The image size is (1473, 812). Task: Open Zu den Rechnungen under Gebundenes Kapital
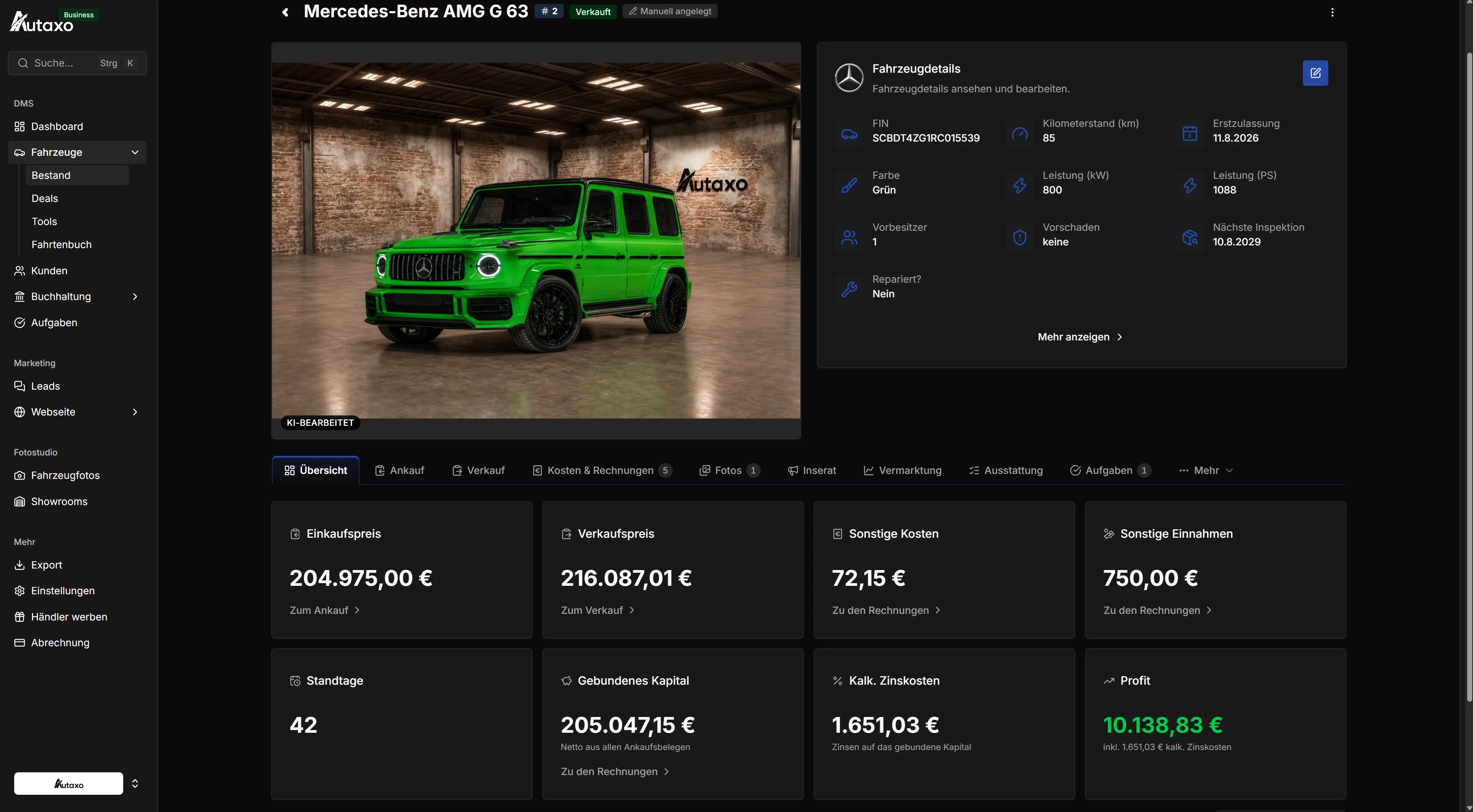(615, 772)
